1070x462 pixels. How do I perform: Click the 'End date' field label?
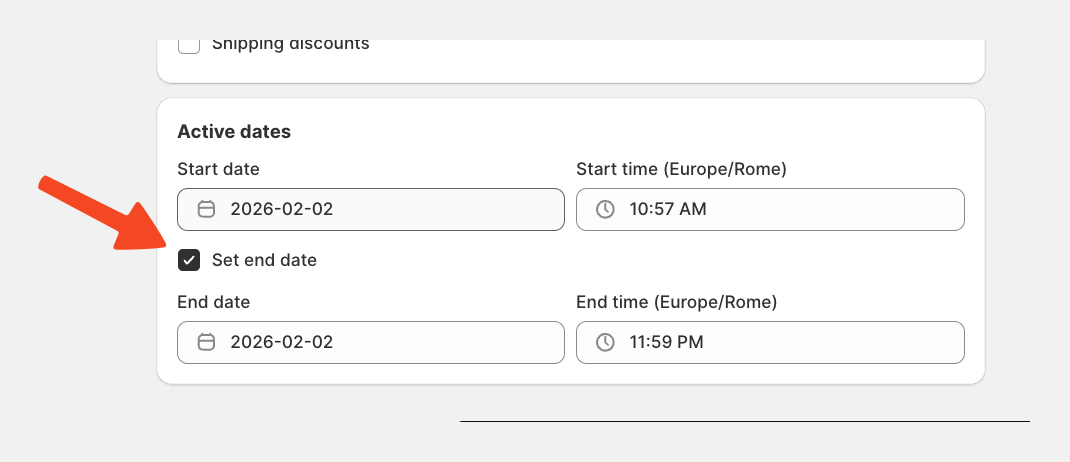[213, 301]
